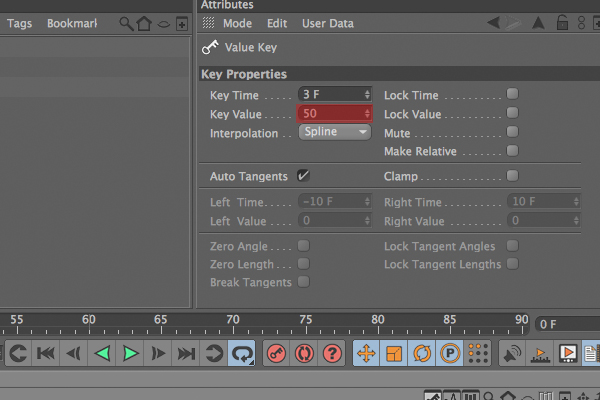Toggle the Scale keyframe orange icon
Screen dimensions: 600x400
tap(394, 353)
